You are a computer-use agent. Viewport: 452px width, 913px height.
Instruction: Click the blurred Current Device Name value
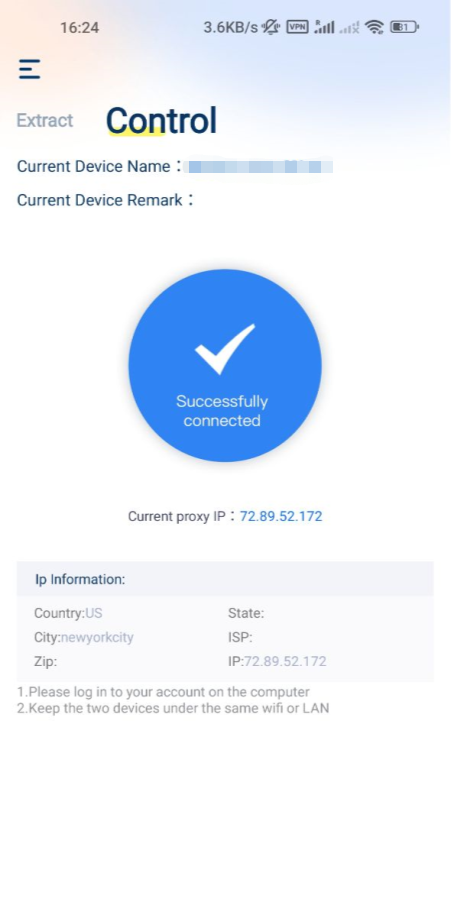(x=259, y=167)
